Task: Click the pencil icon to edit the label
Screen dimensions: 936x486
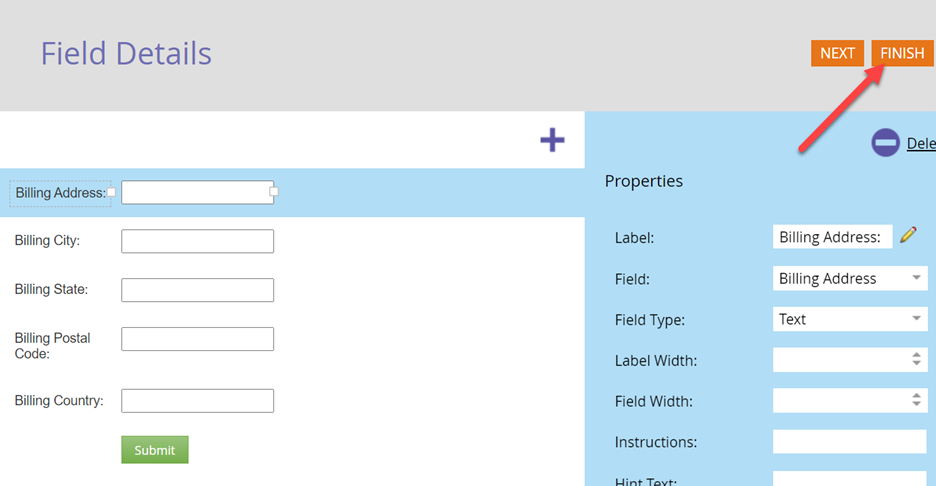Action: point(909,235)
